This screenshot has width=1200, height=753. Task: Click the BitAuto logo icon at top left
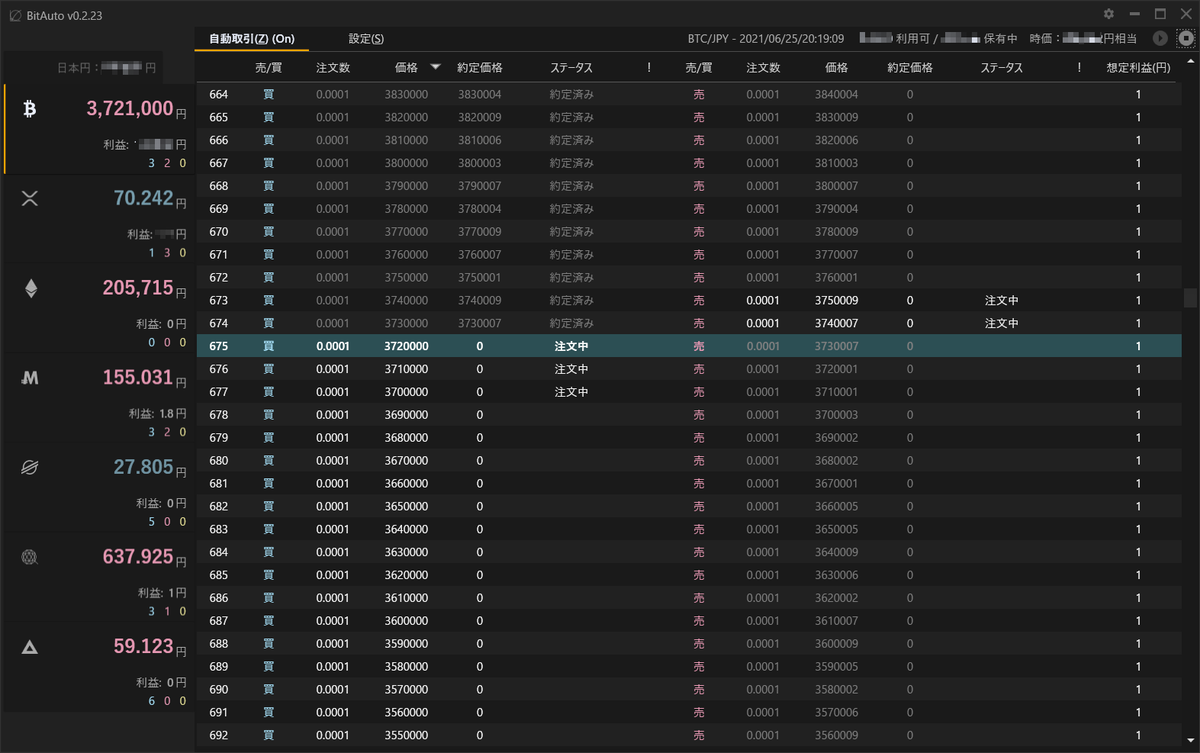tap(13, 15)
